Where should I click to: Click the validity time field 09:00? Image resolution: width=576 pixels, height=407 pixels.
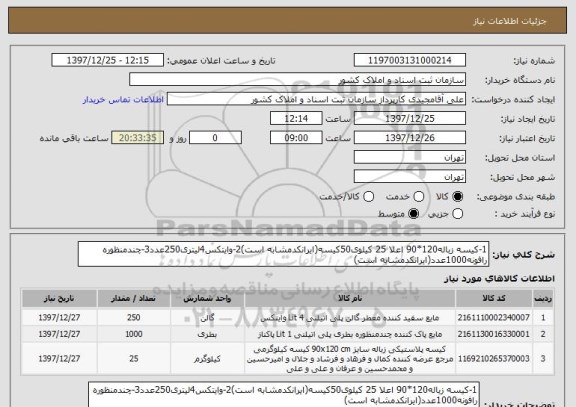(296, 138)
